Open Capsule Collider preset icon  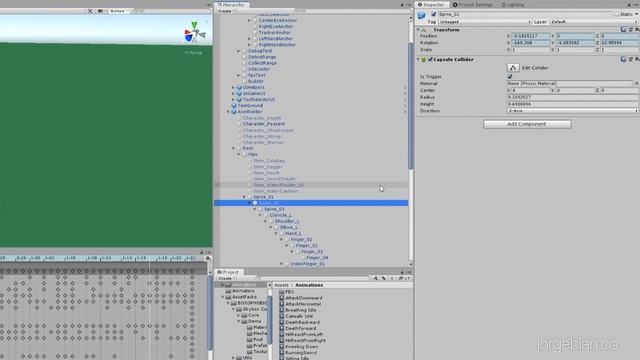click(631, 59)
